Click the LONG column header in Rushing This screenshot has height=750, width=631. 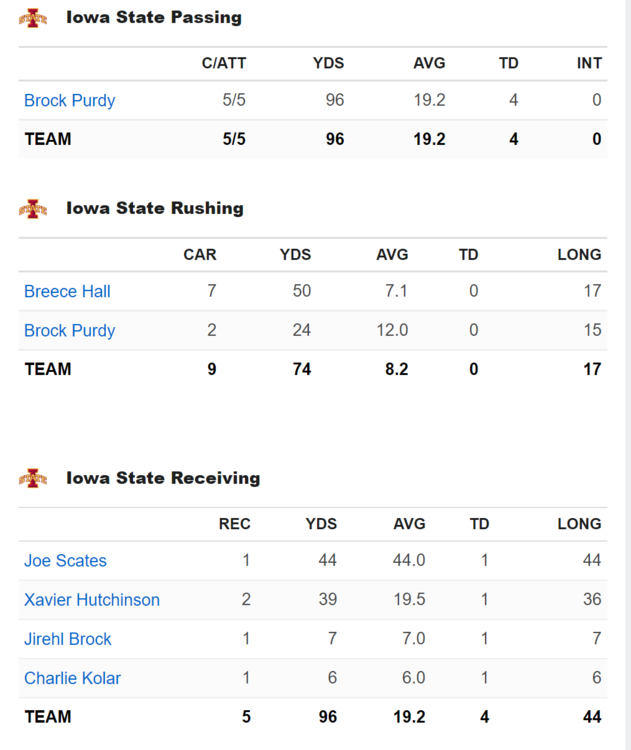[579, 254]
